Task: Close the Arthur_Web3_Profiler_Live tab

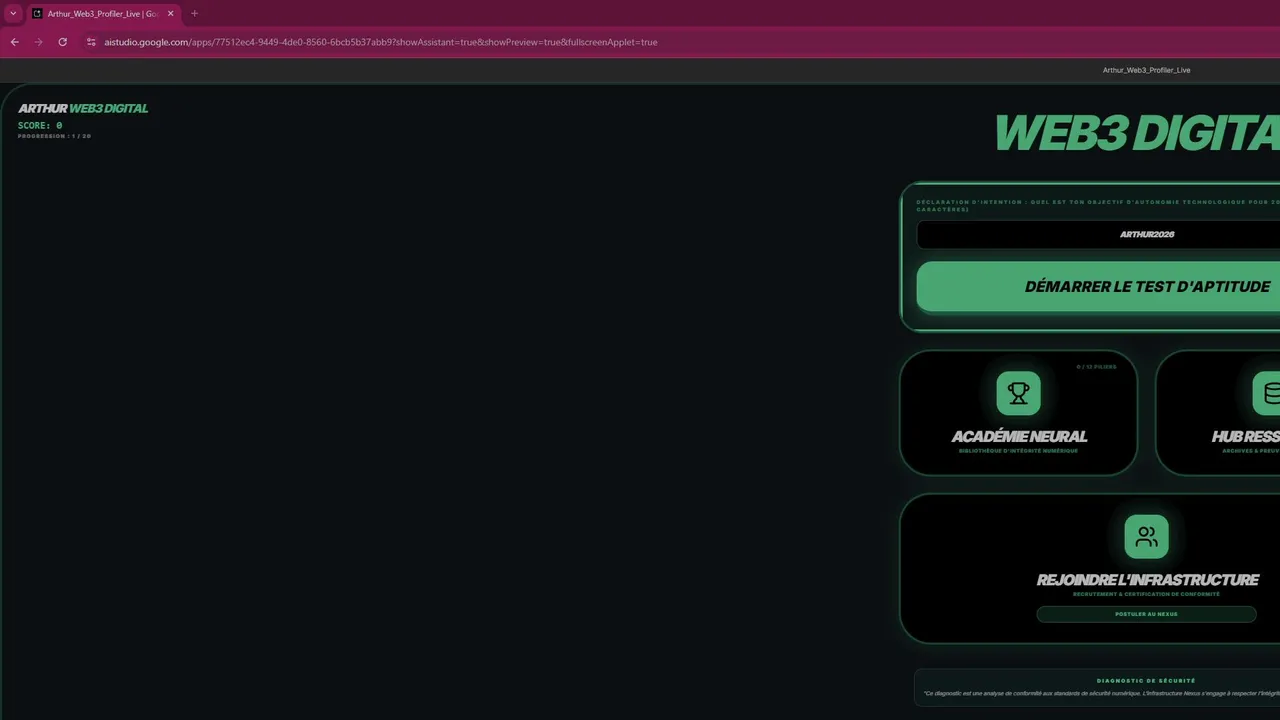Action: pyautogui.click(x=171, y=14)
